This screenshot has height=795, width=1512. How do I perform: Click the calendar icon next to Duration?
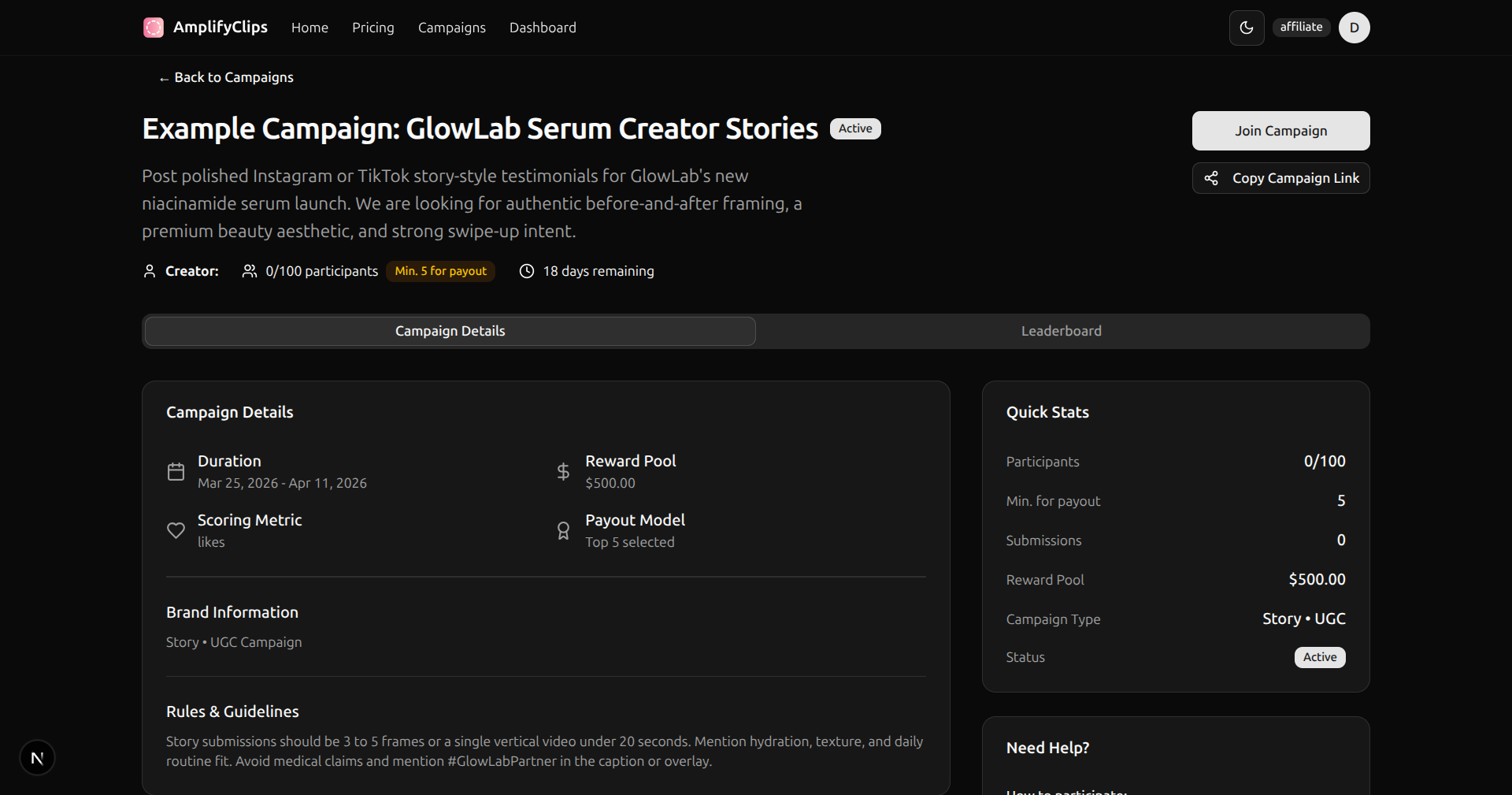click(176, 471)
